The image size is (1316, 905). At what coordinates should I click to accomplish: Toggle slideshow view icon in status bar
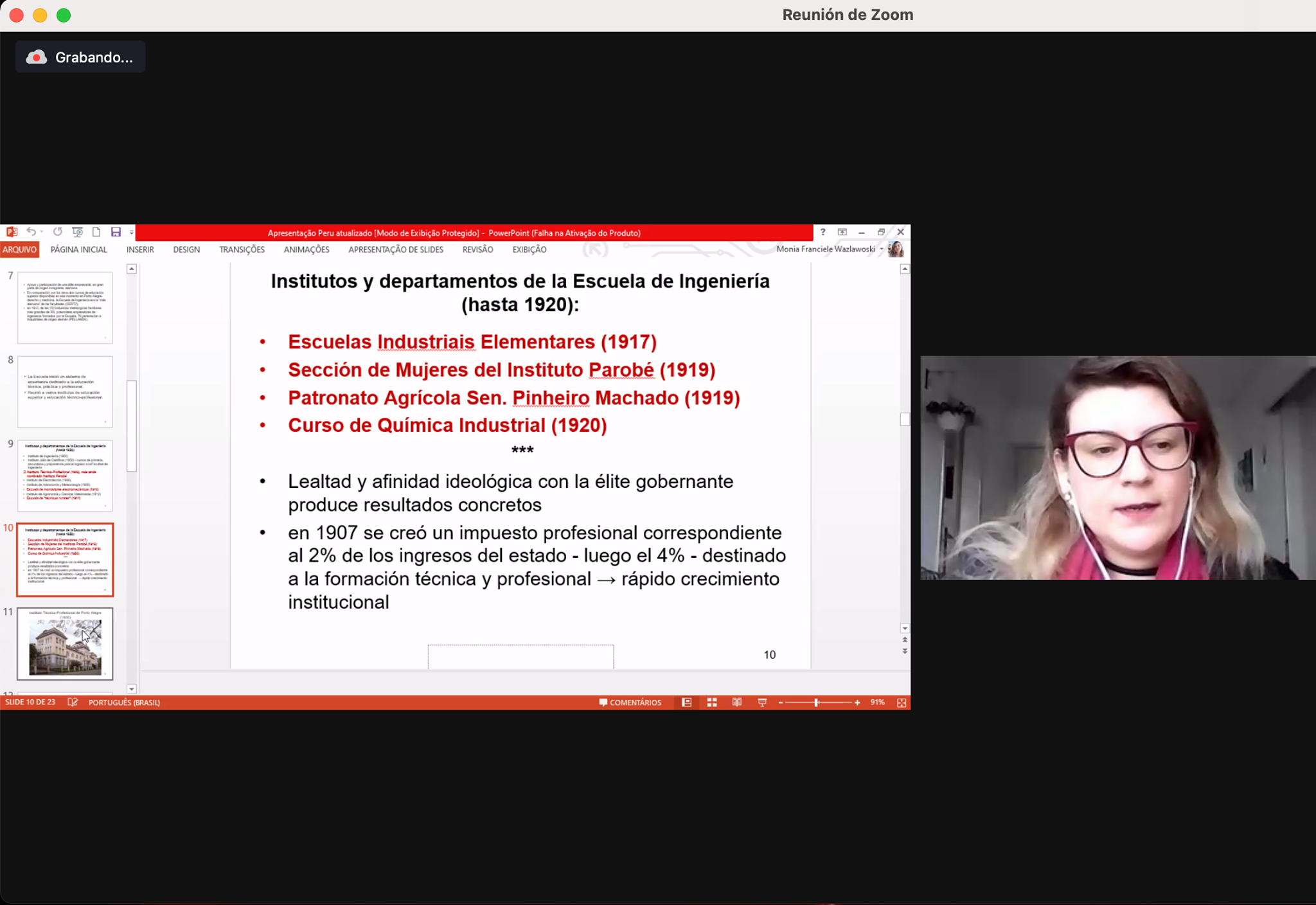pyautogui.click(x=762, y=703)
